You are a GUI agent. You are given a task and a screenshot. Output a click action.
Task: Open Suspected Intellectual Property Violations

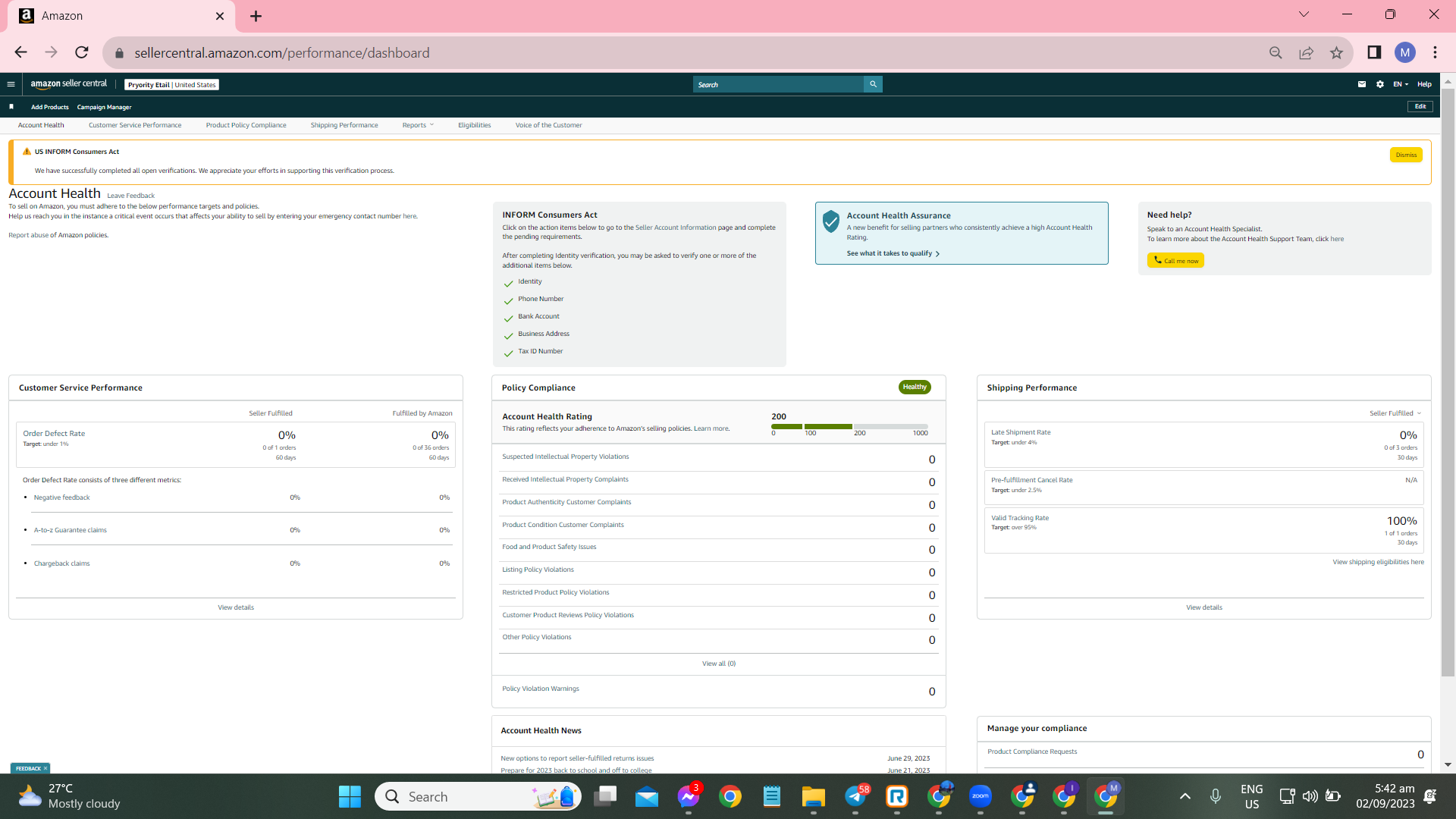[565, 457]
